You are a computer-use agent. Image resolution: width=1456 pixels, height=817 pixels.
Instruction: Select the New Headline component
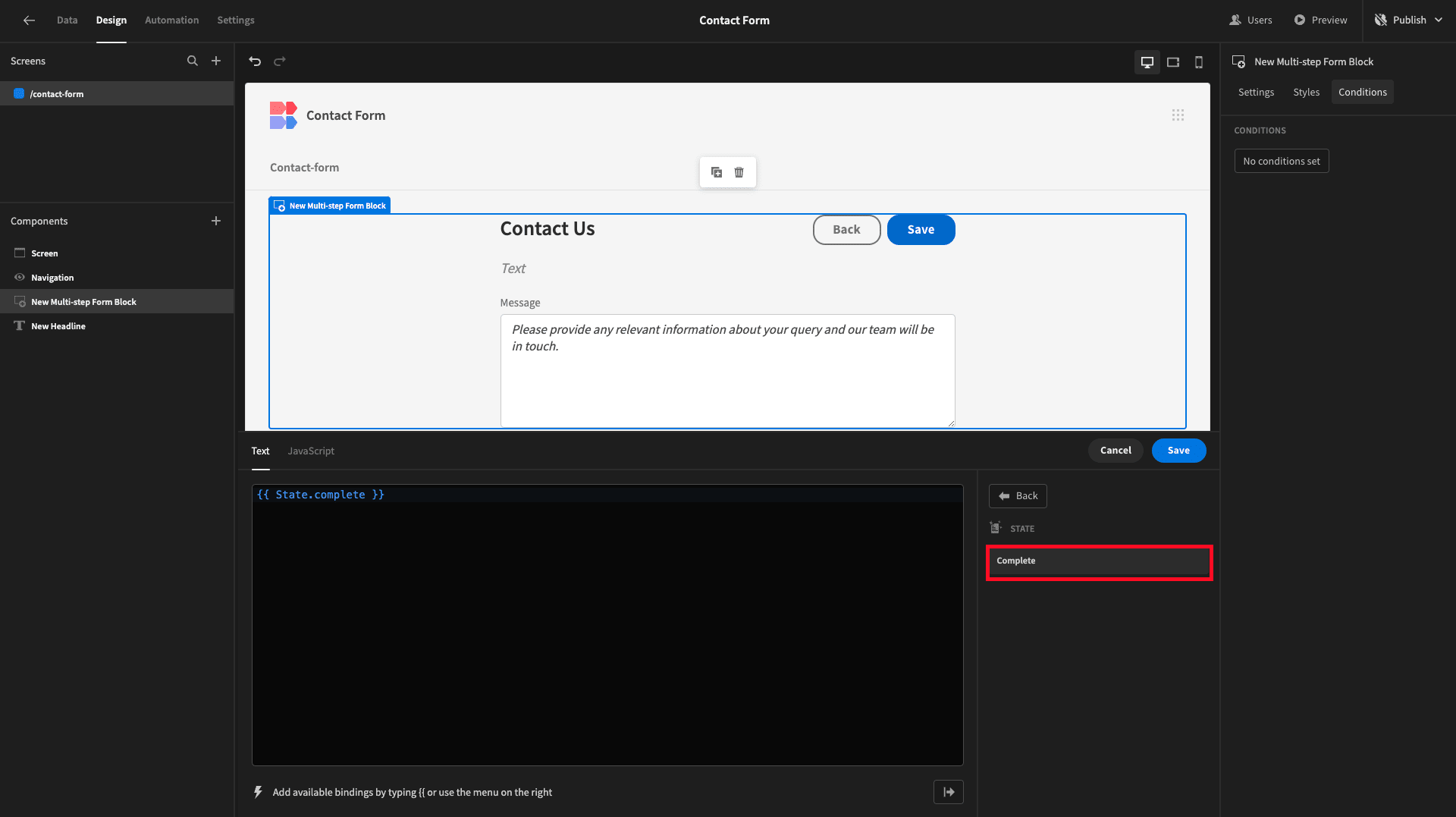(117, 326)
